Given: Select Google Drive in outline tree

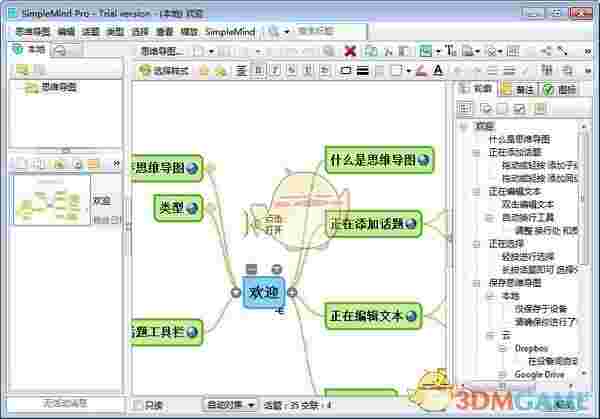Looking at the screenshot, I should point(539,374).
